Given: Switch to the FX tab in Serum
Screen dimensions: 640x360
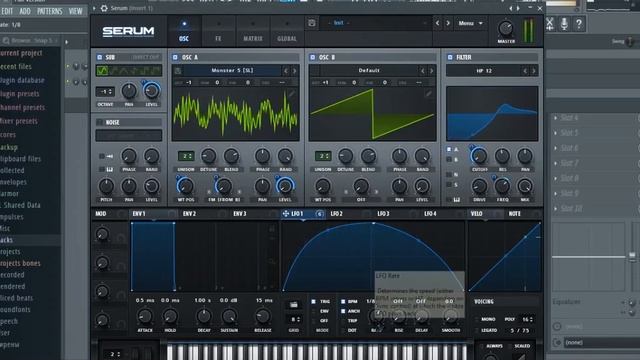Looking at the screenshot, I should [218, 31].
